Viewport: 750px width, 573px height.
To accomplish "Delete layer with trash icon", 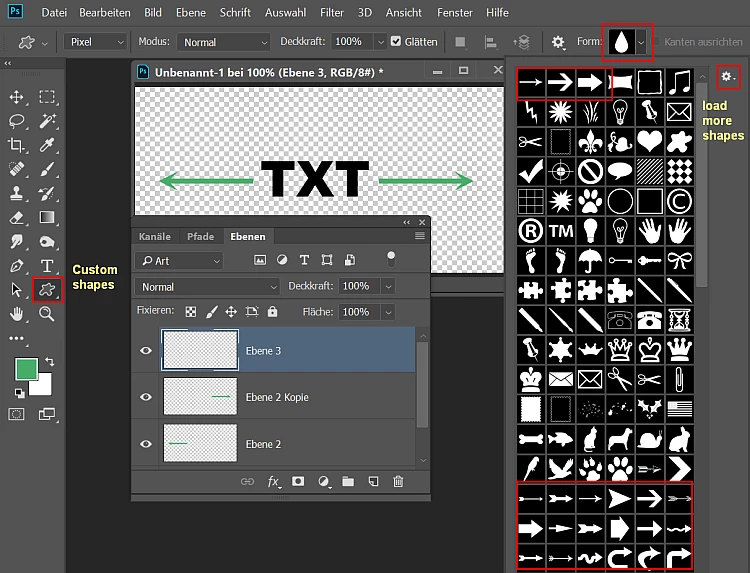I will click(398, 481).
